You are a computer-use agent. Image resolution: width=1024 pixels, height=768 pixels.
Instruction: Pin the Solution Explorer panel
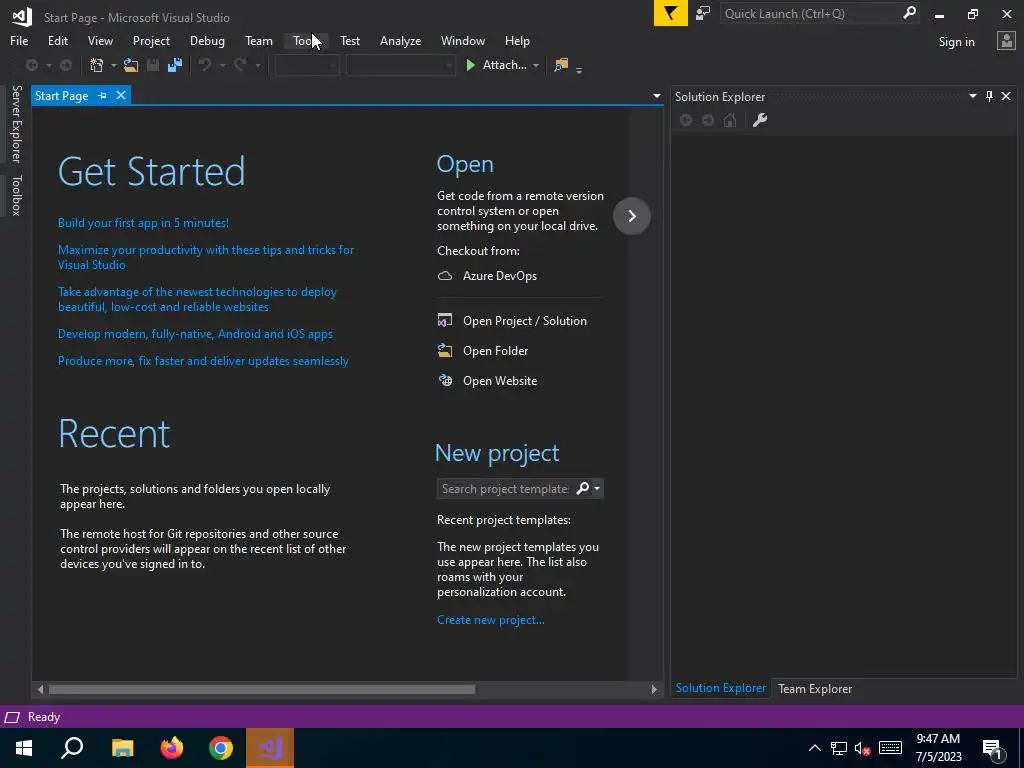(989, 97)
